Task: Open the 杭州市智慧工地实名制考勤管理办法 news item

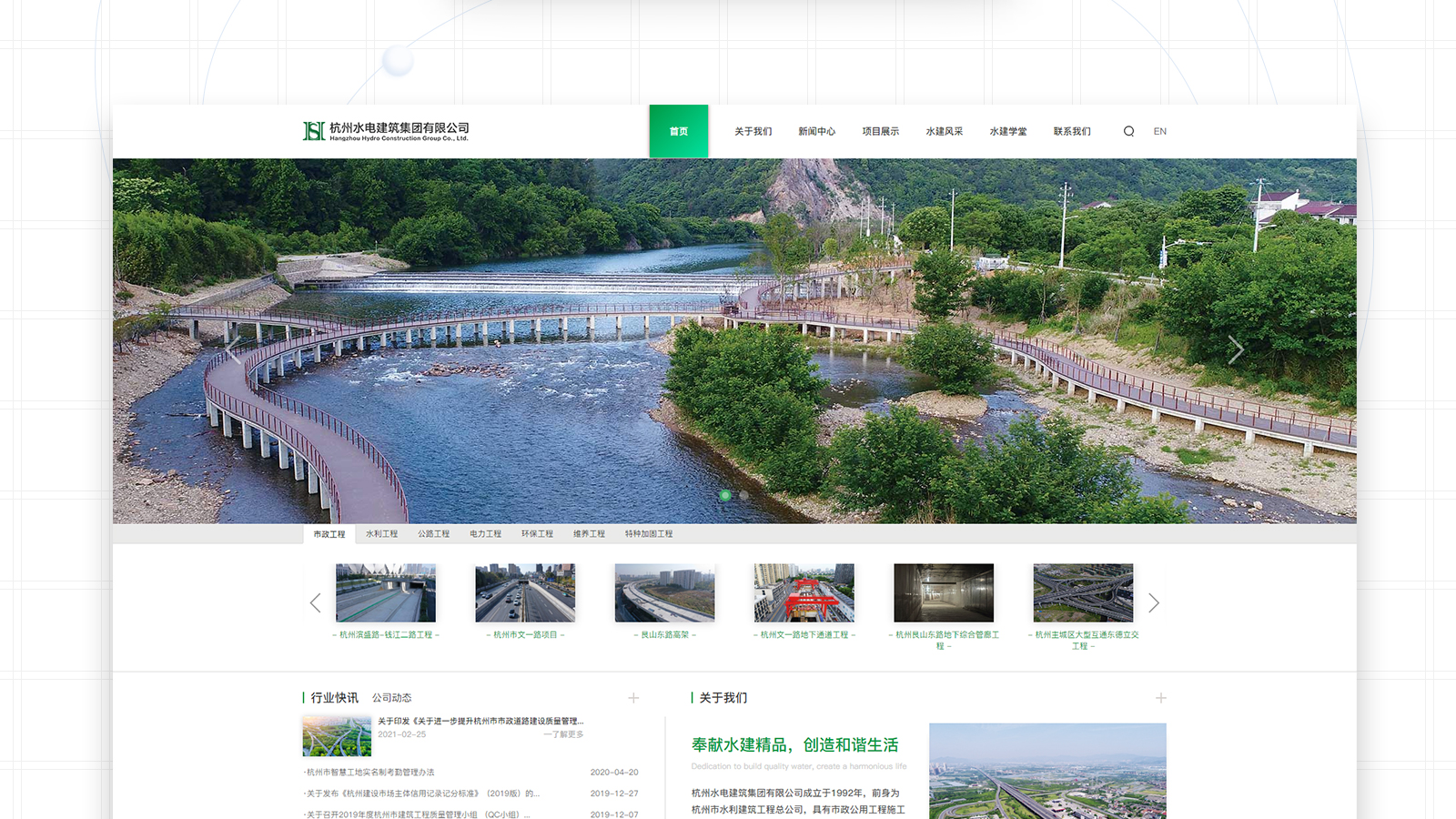Action: (370, 772)
